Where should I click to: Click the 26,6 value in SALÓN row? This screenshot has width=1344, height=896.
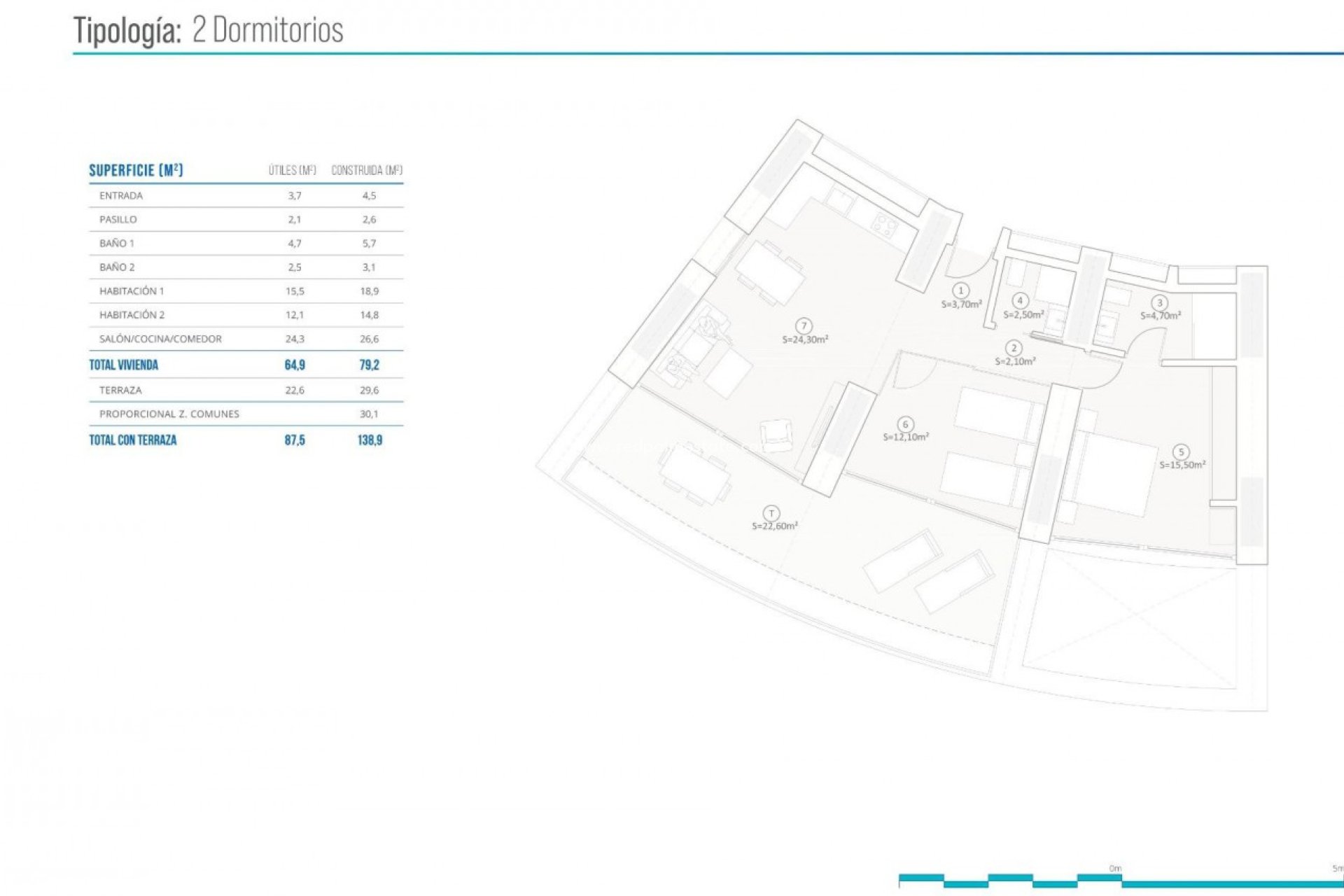coord(369,339)
